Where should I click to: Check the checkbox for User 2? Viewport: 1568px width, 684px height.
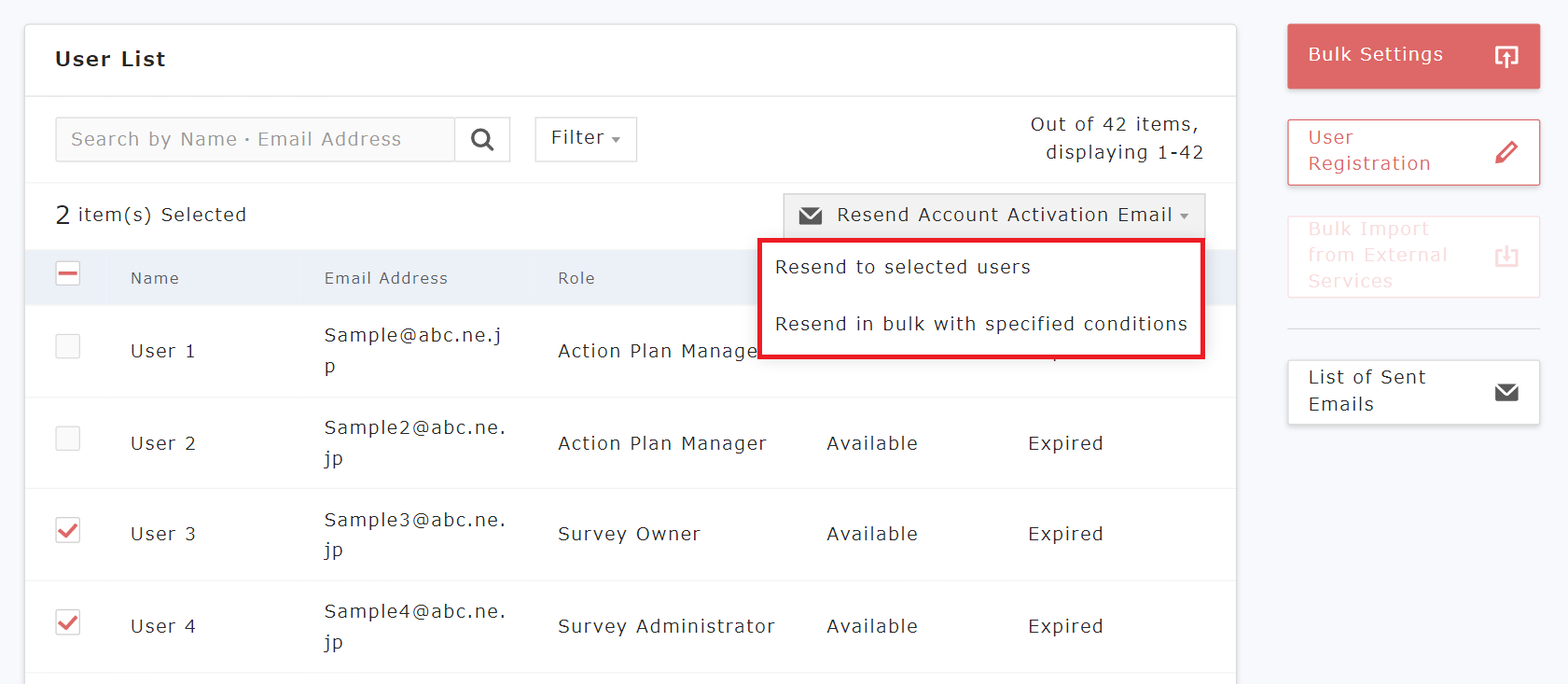tap(68, 439)
